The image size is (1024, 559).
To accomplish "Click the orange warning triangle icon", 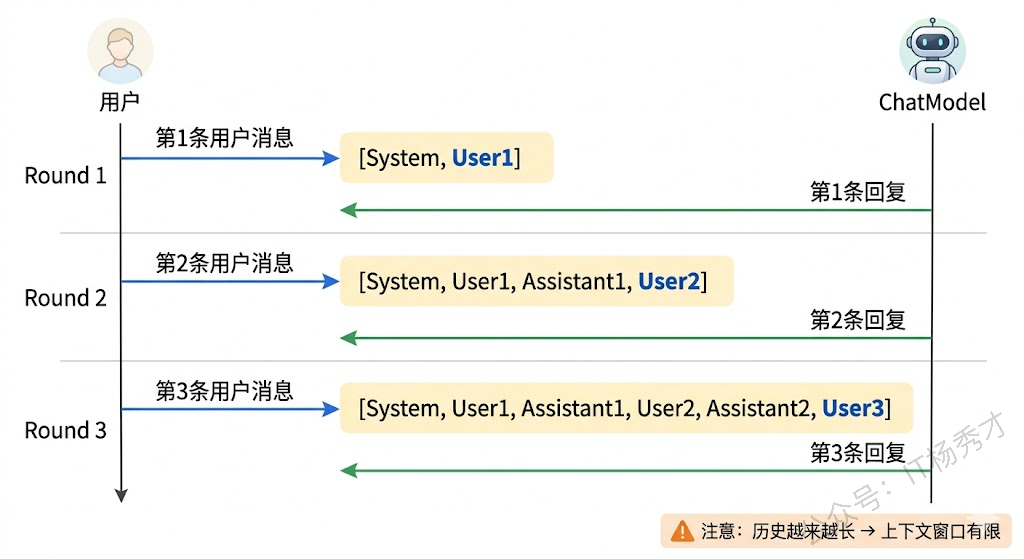I will [682, 530].
